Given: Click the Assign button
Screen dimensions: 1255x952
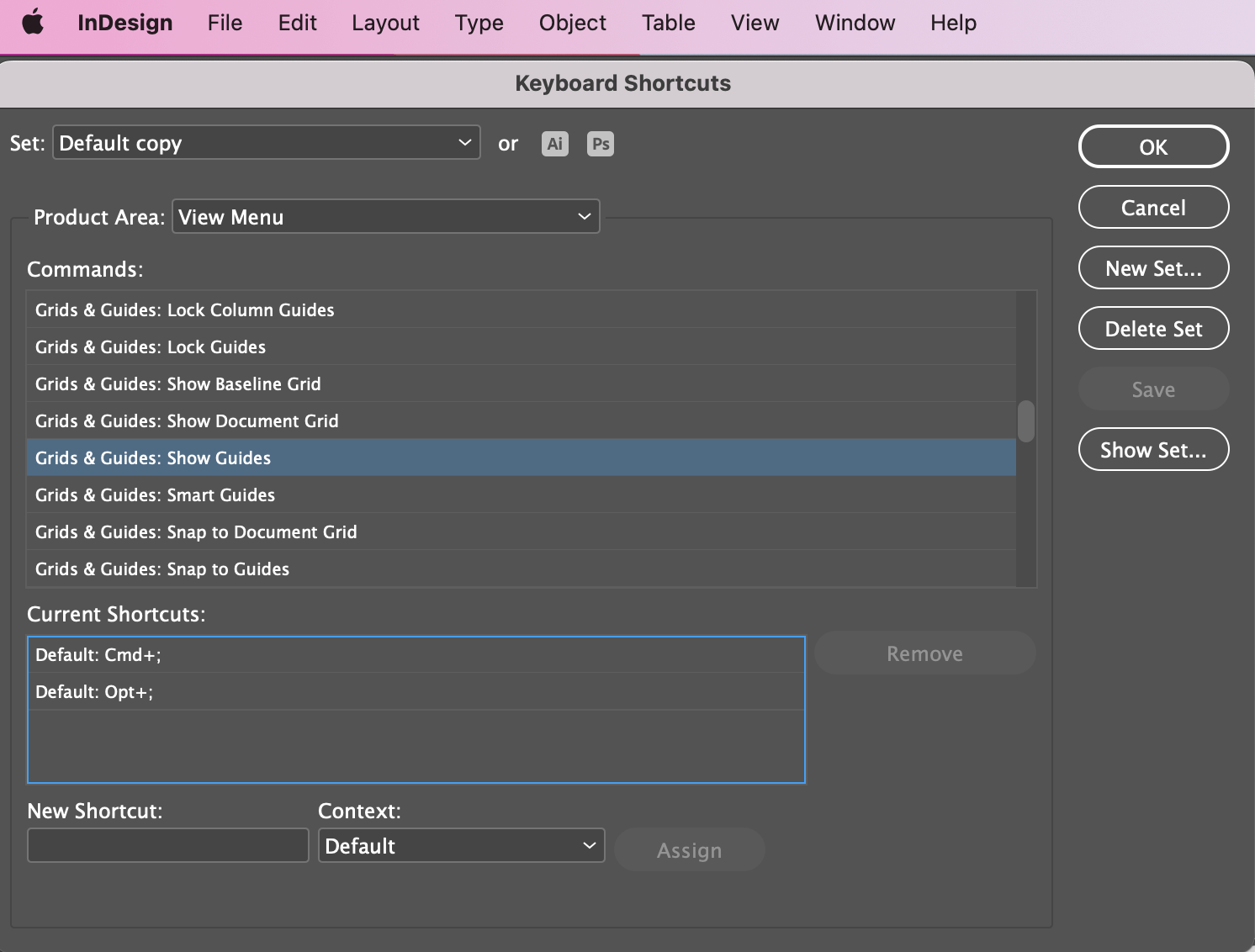Looking at the screenshot, I should (689, 849).
